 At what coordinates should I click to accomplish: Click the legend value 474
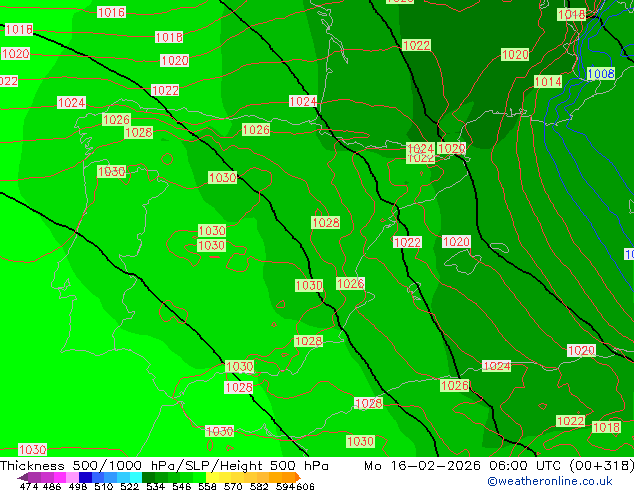pyautogui.click(x=29, y=486)
